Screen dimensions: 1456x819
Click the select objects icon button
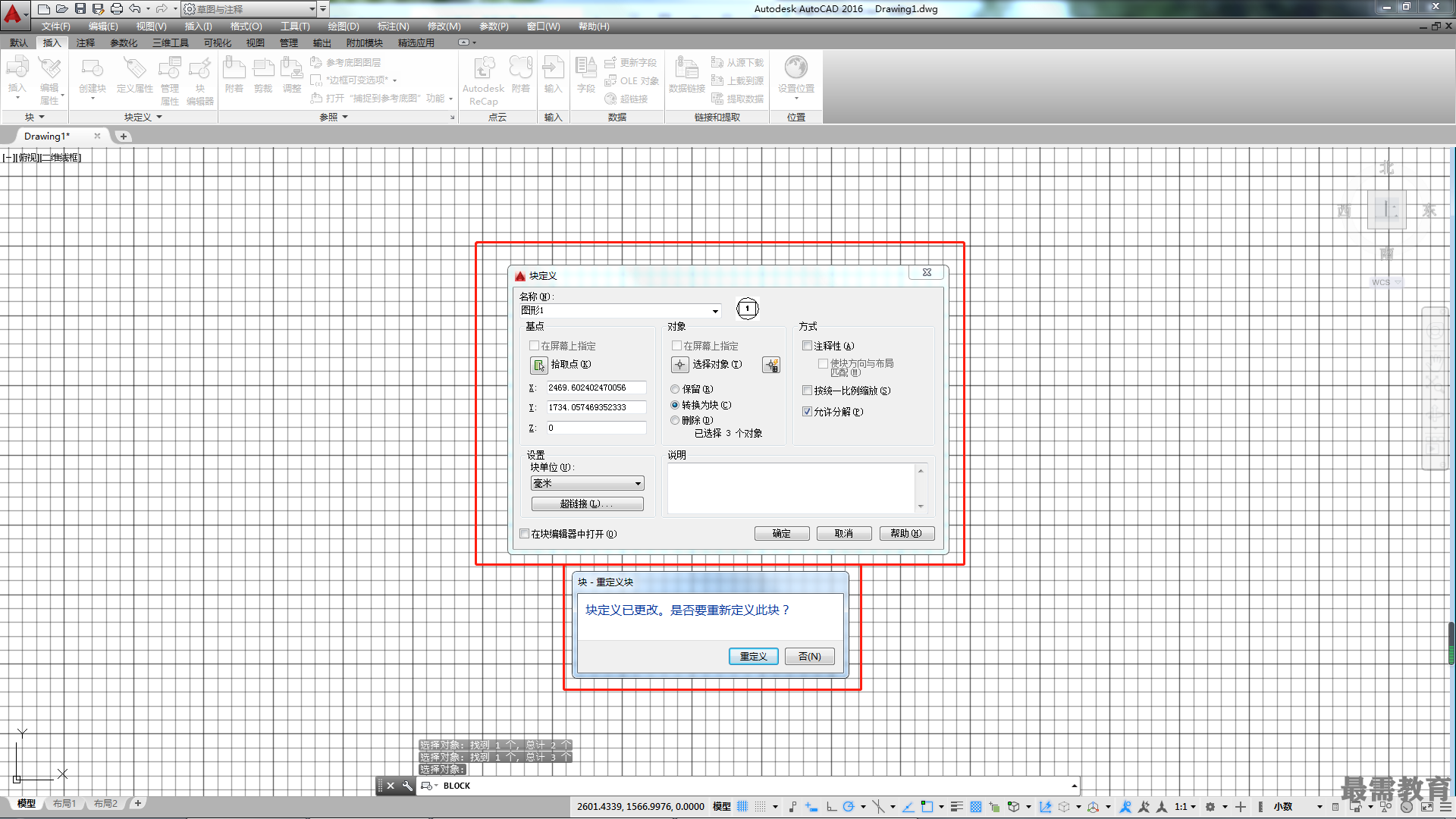click(x=679, y=365)
